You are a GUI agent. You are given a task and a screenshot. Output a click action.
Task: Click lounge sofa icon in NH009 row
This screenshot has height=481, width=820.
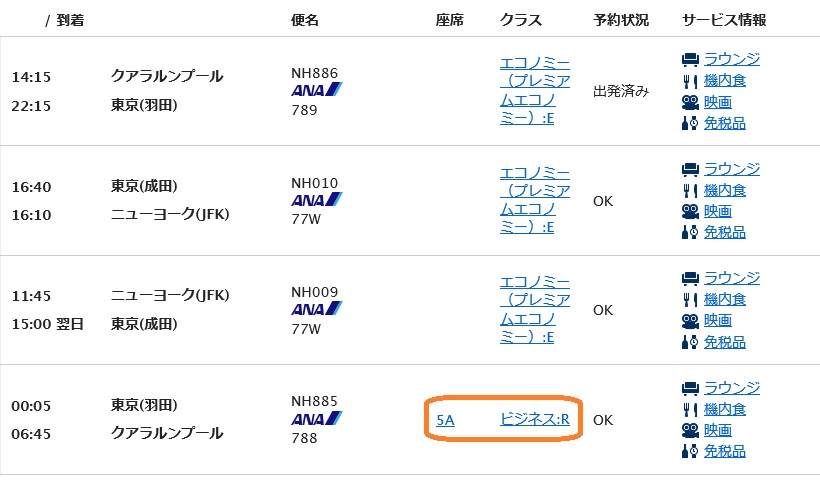[690, 278]
